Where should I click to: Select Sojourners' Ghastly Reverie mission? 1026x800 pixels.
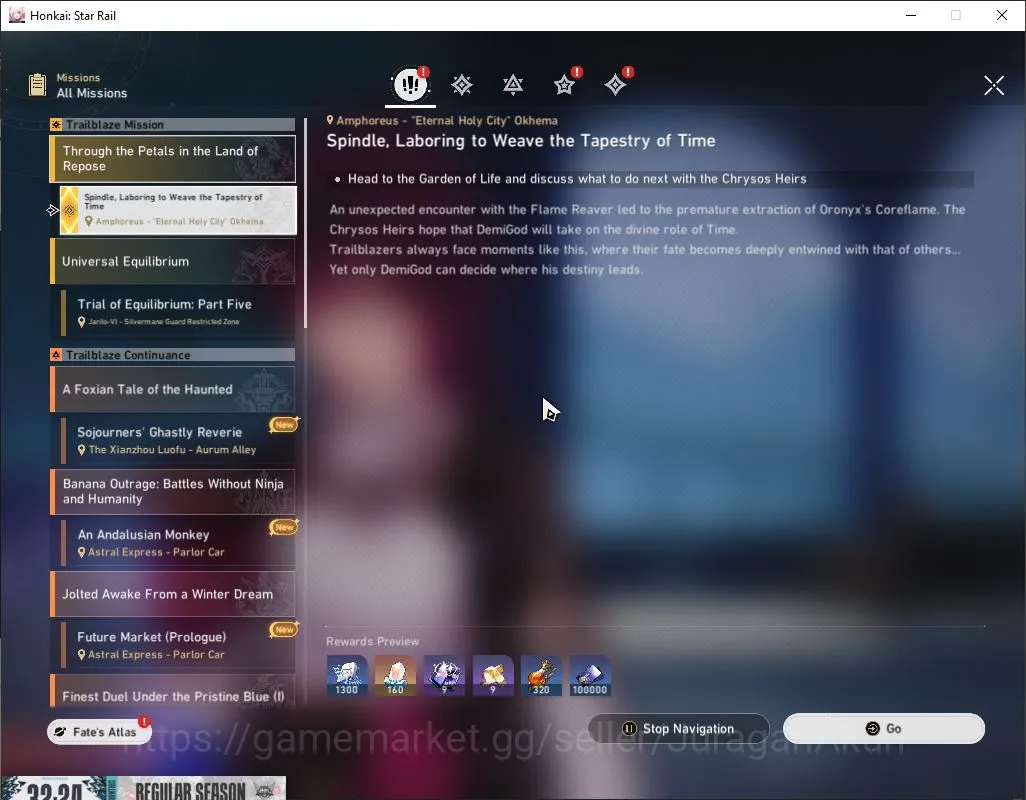pos(178,440)
